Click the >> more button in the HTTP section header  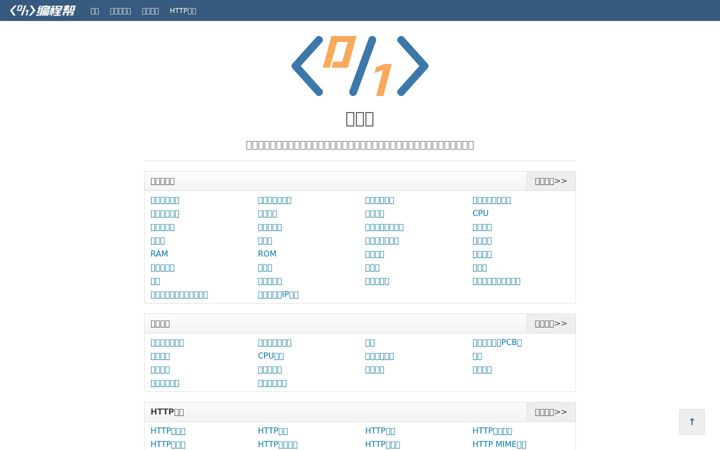click(x=551, y=412)
